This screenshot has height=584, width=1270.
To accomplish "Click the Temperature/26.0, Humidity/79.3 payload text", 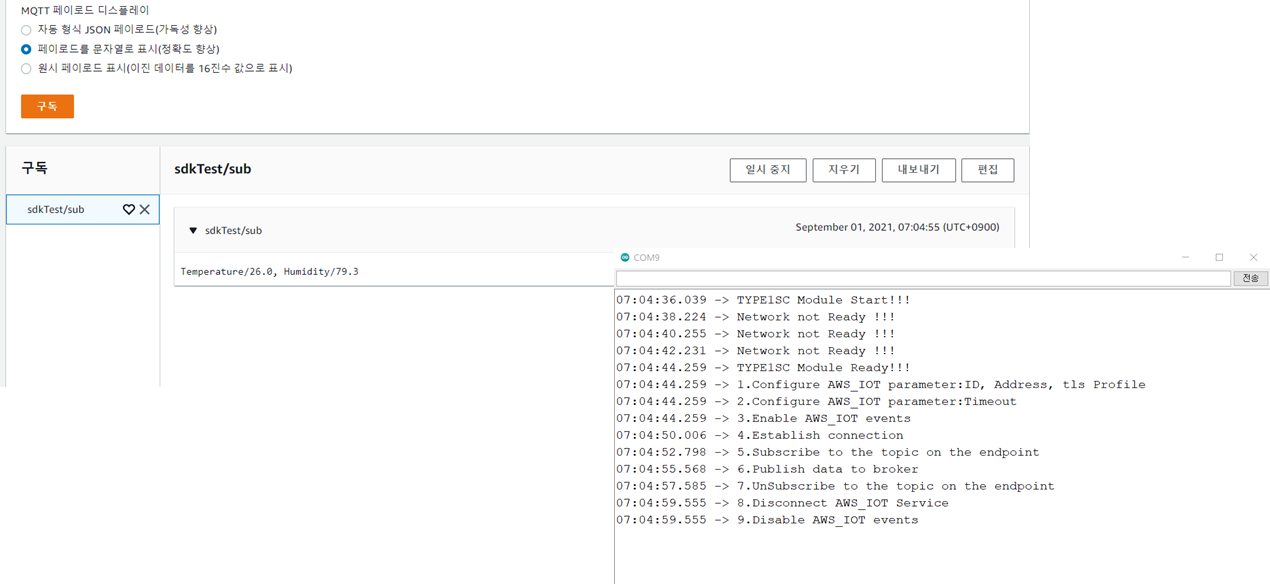I will [269, 271].
